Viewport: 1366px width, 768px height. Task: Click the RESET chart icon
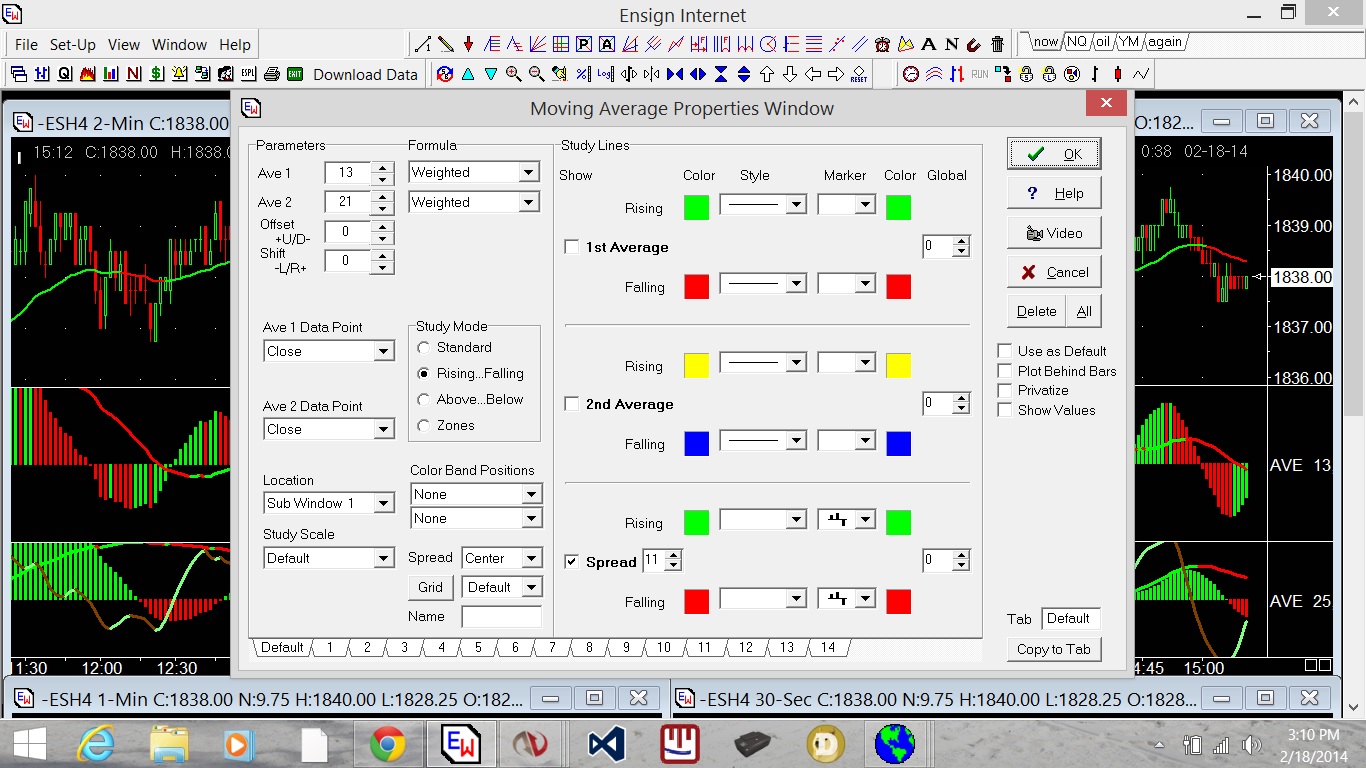click(858, 74)
